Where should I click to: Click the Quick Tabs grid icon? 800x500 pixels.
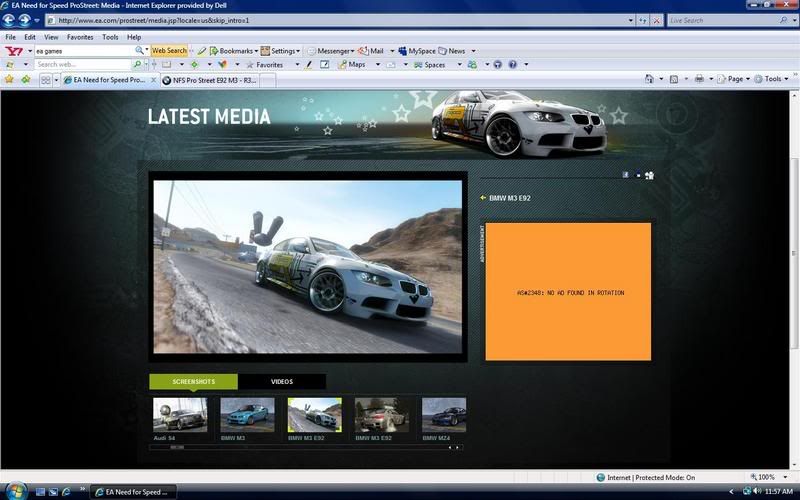[x=45, y=79]
